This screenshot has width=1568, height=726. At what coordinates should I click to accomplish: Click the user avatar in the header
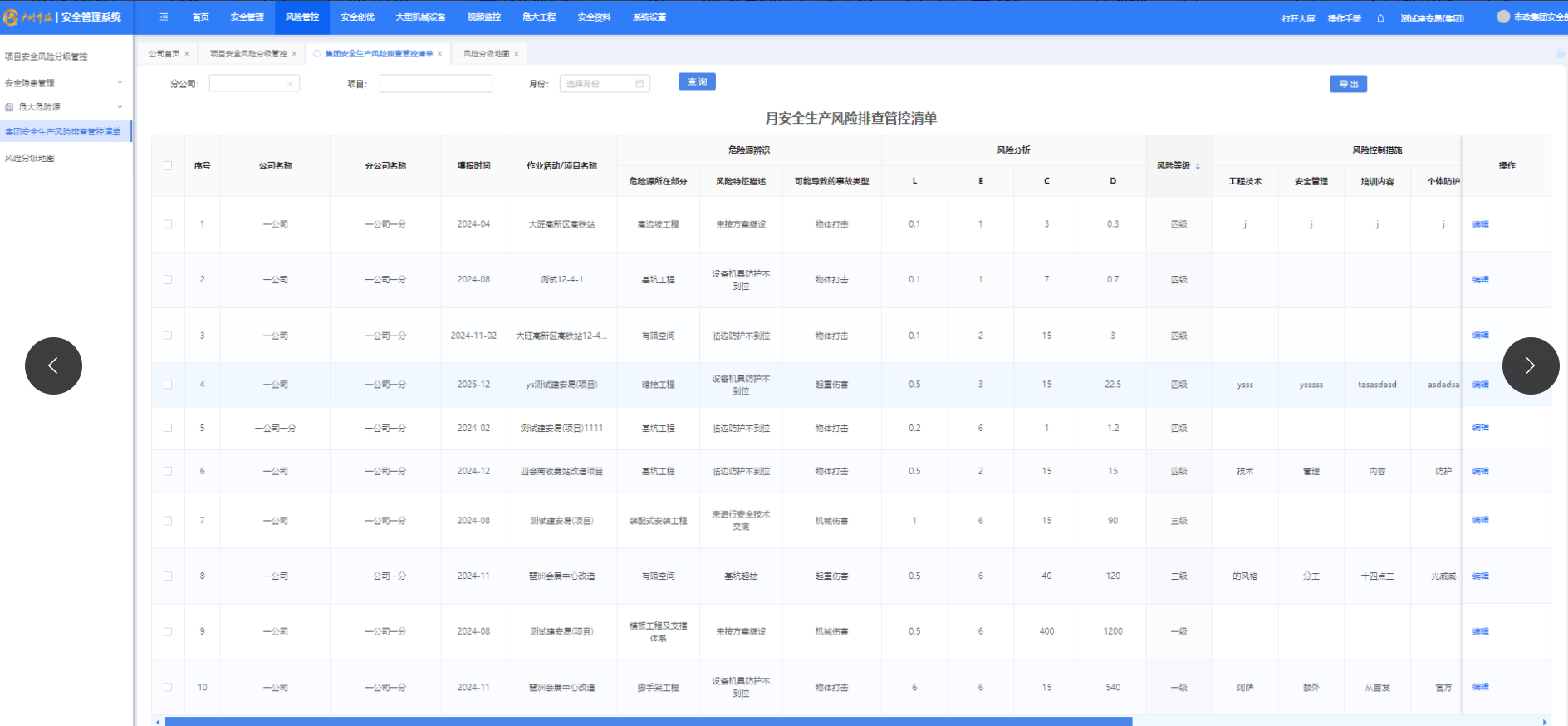[1503, 17]
